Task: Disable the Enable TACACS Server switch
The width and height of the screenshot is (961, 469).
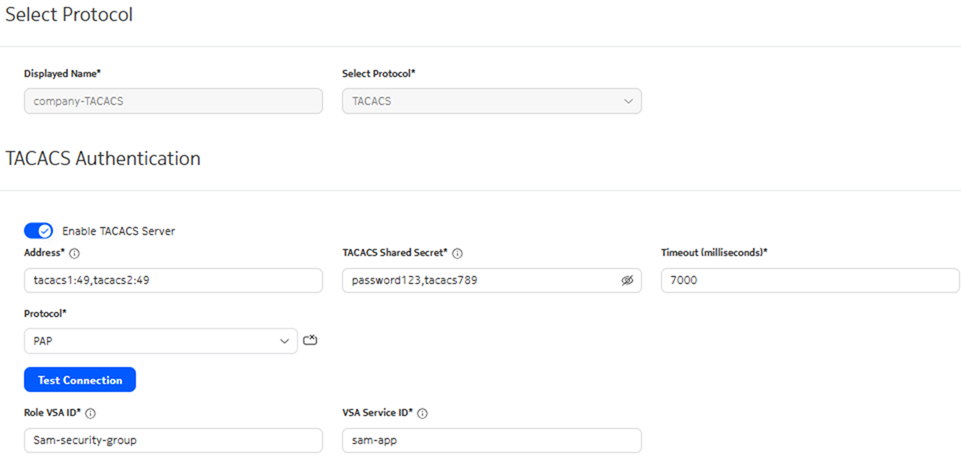Action: 39,231
